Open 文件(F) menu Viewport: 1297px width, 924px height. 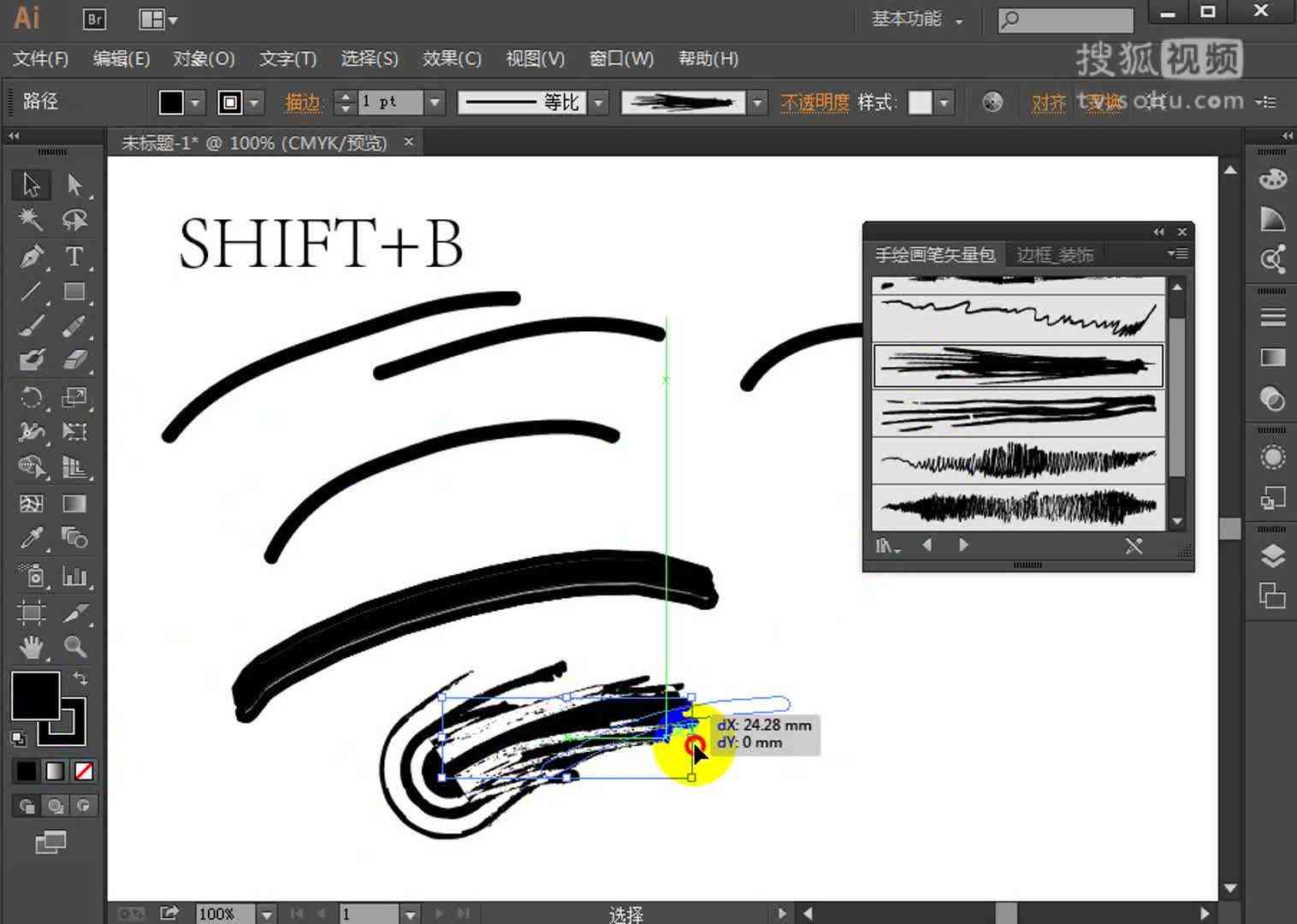(x=40, y=58)
